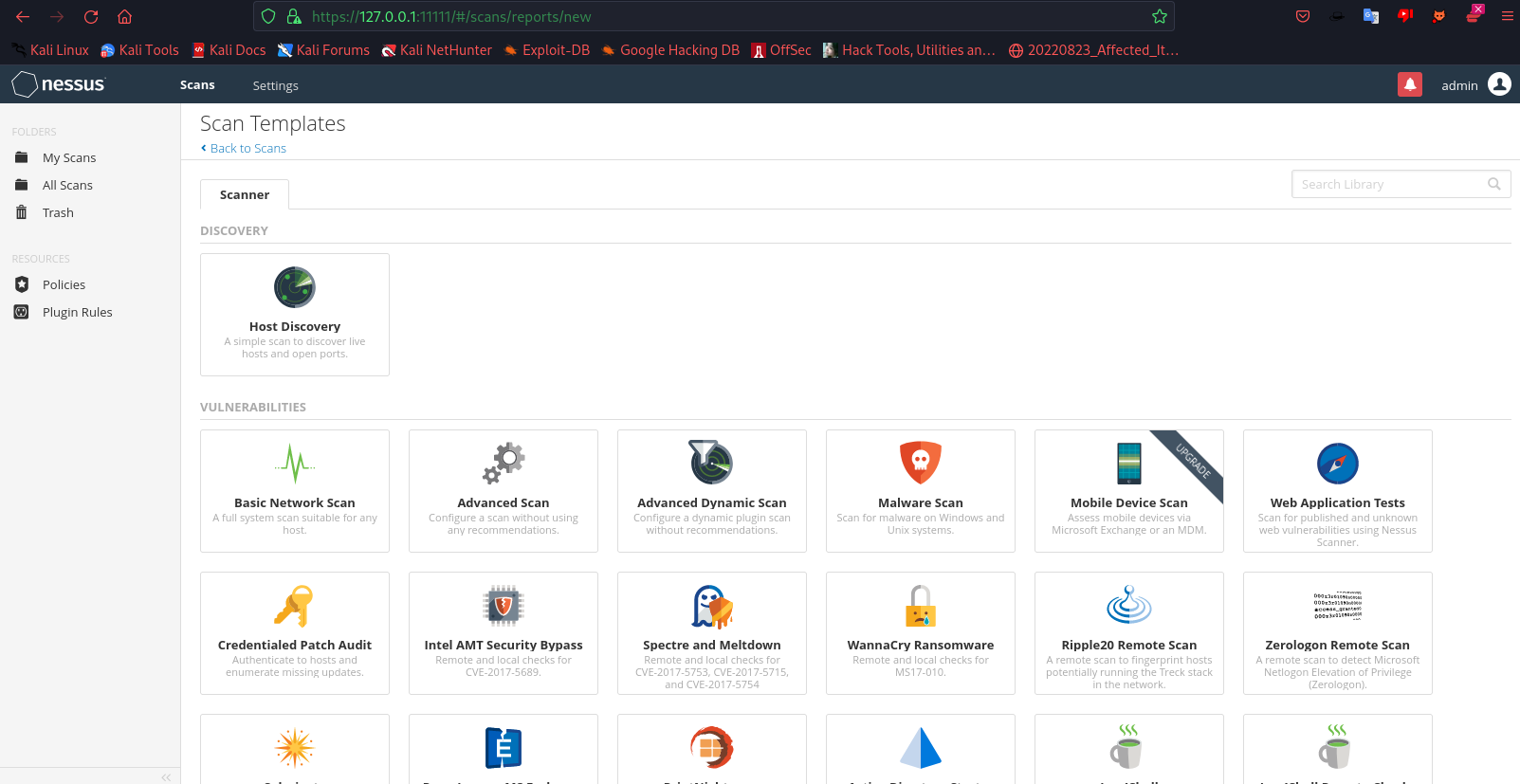
Task: Click the UPGRADE ribbon on Mobile Device Scan
Action: [1193, 460]
